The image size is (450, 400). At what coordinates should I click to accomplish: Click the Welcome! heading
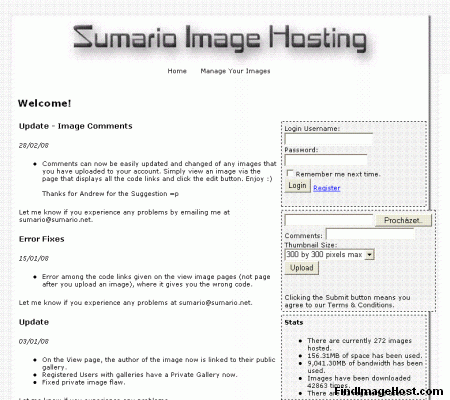pyautogui.click(x=45, y=103)
